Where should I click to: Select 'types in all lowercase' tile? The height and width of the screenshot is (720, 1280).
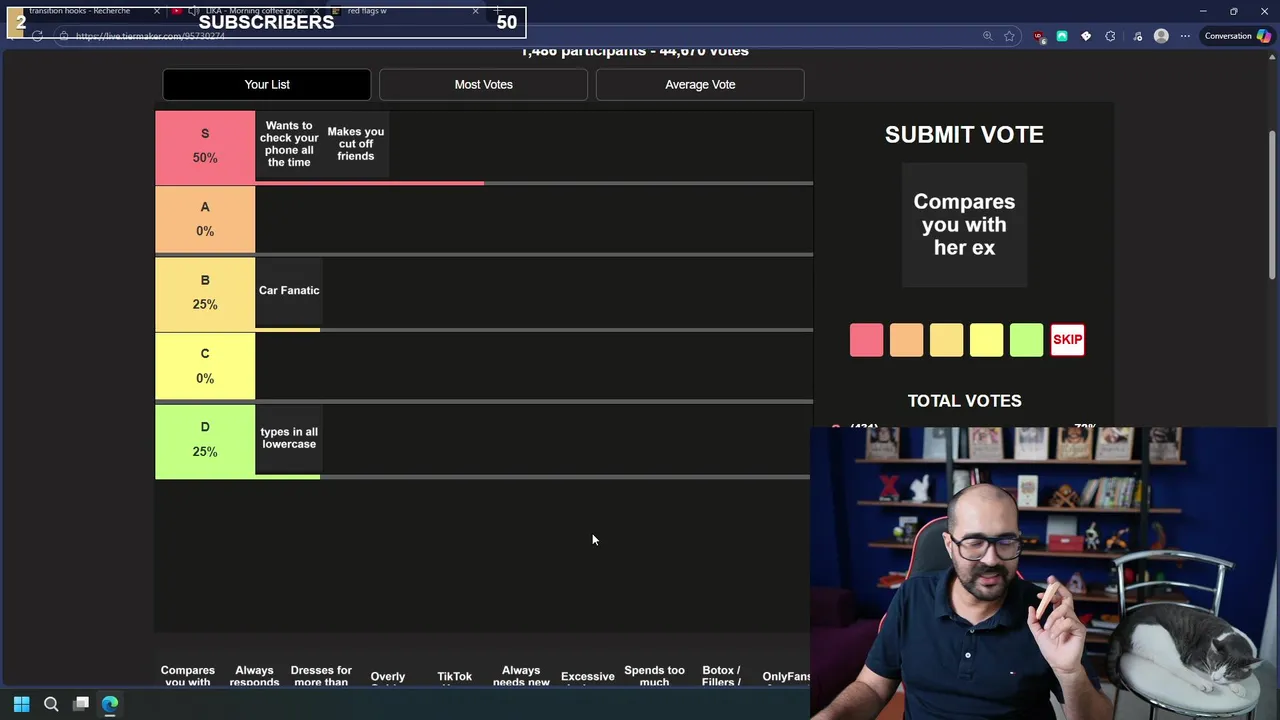click(x=289, y=438)
